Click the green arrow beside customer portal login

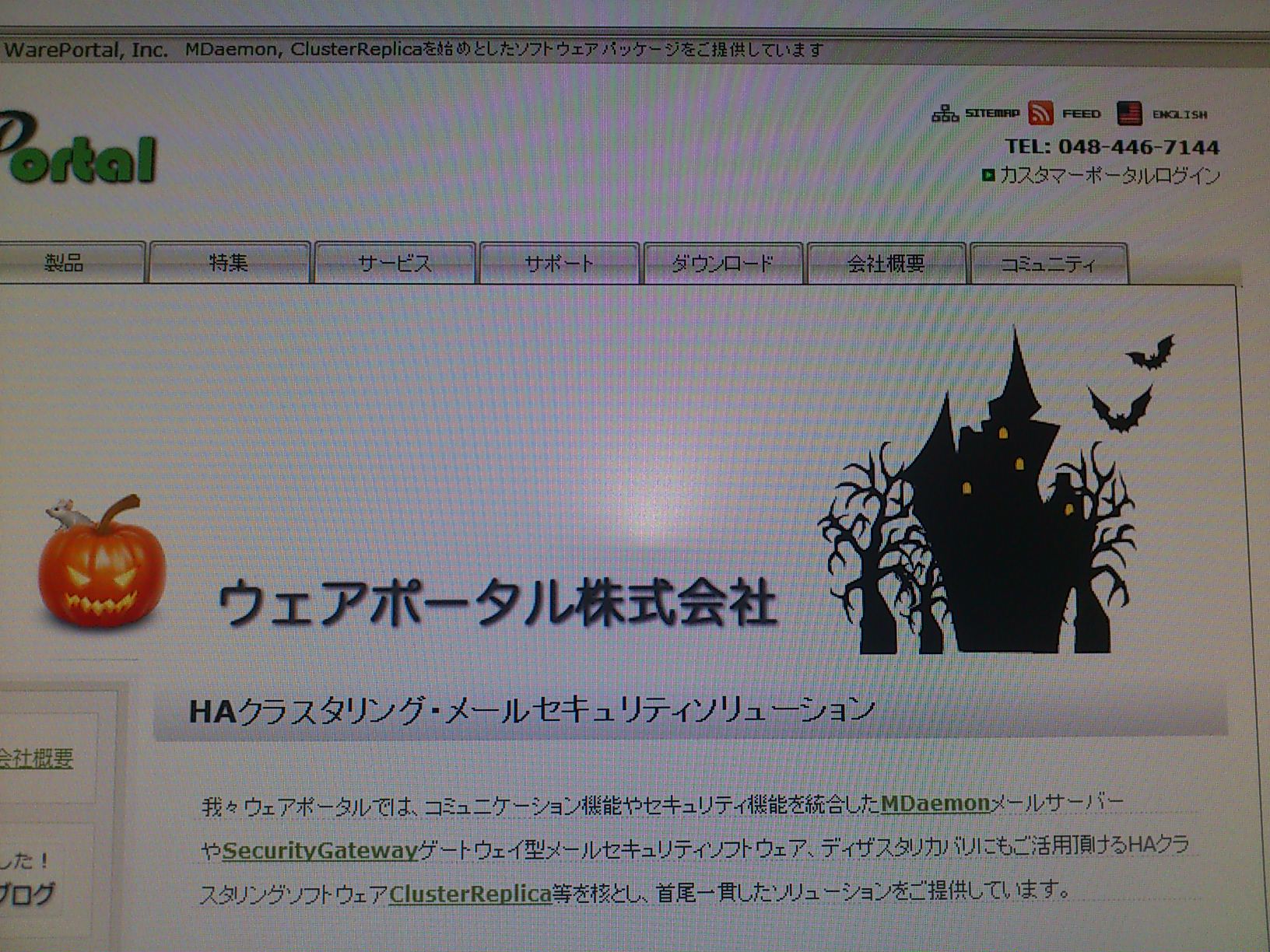pos(988,176)
